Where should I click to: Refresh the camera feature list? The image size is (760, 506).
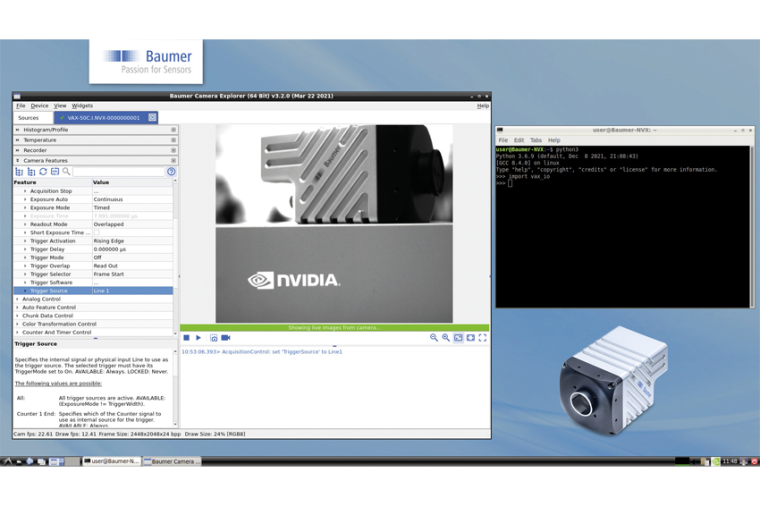pyautogui.click(x=43, y=172)
